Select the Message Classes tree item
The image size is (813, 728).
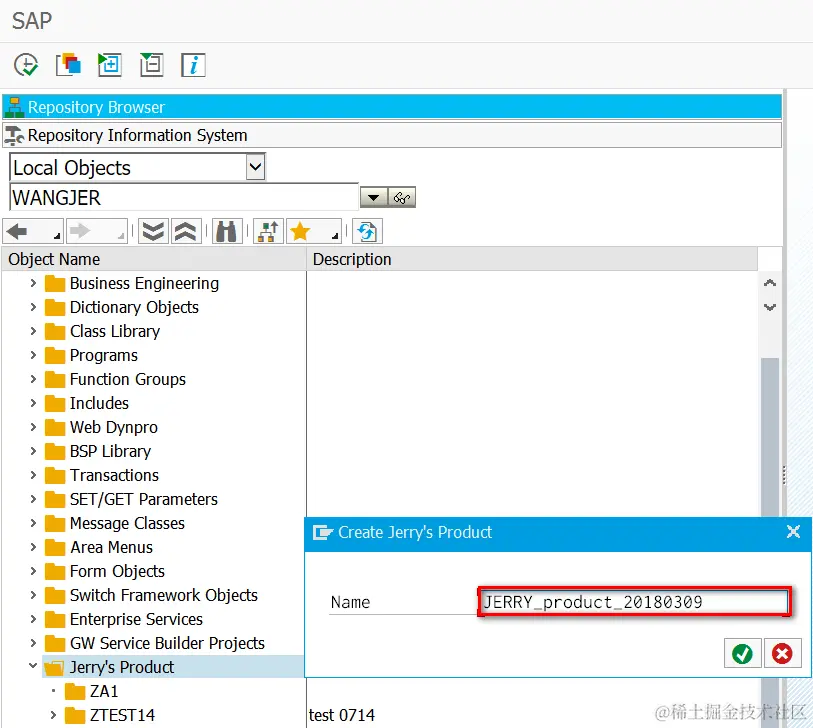(x=127, y=523)
